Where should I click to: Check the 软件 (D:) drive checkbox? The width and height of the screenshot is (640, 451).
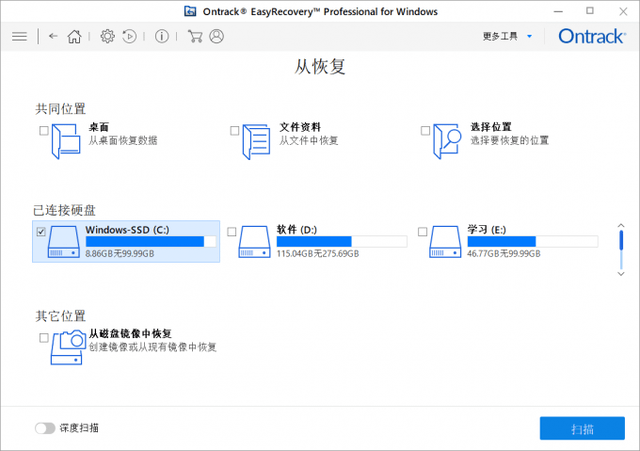(x=232, y=231)
